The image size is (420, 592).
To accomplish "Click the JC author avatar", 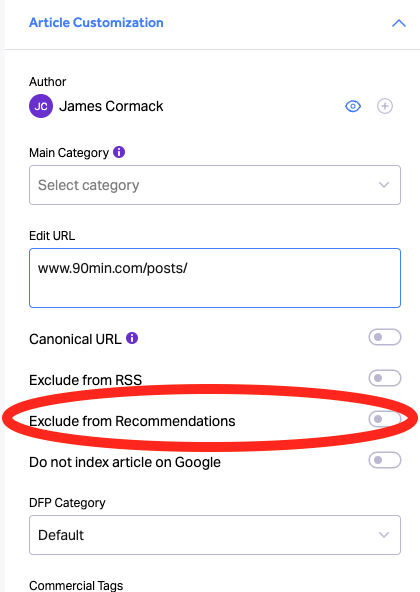I will [41, 106].
